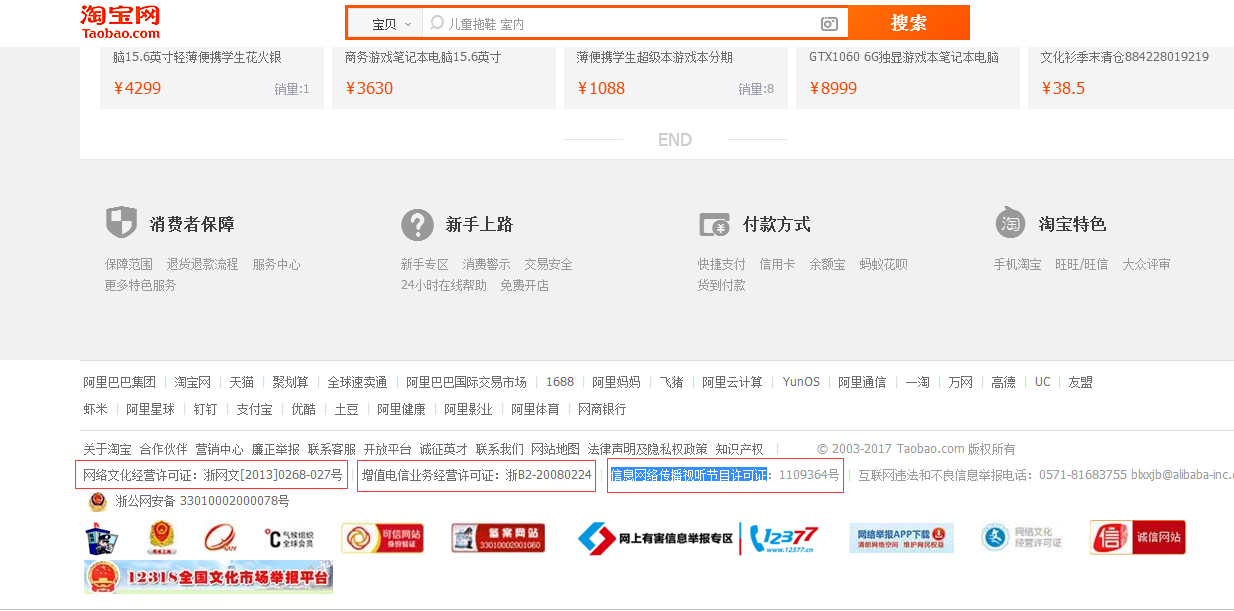Click highlighted 信息网络传播视听节目许可证 text
The width and height of the screenshot is (1234, 611).
point(689,475)
